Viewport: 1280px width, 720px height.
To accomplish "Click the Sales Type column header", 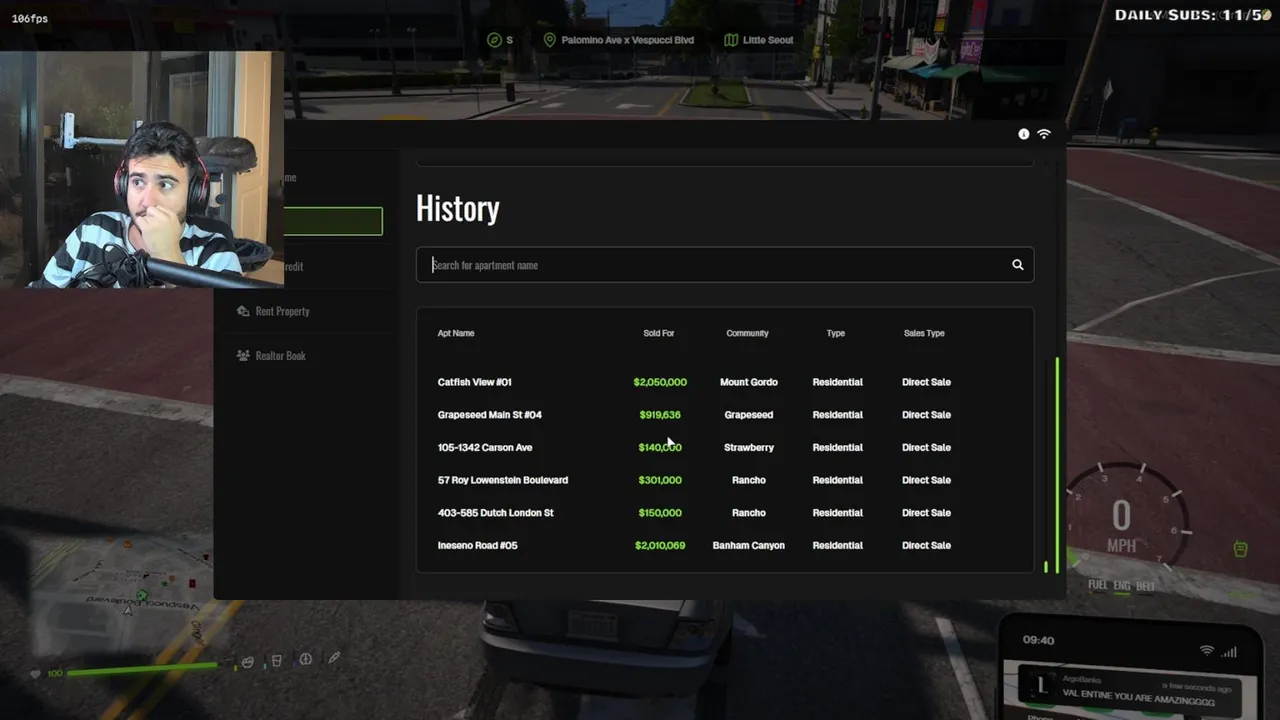I will (x=924, y=333).
